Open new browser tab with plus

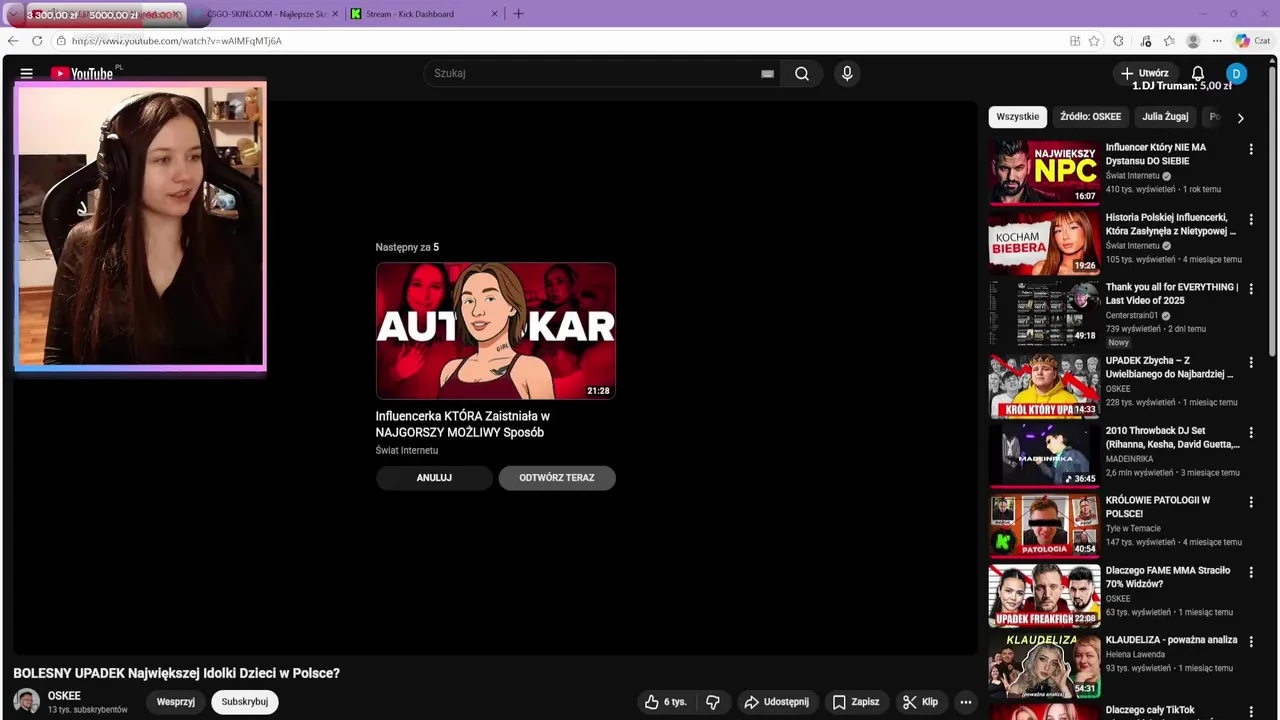[x=518, y=14]
